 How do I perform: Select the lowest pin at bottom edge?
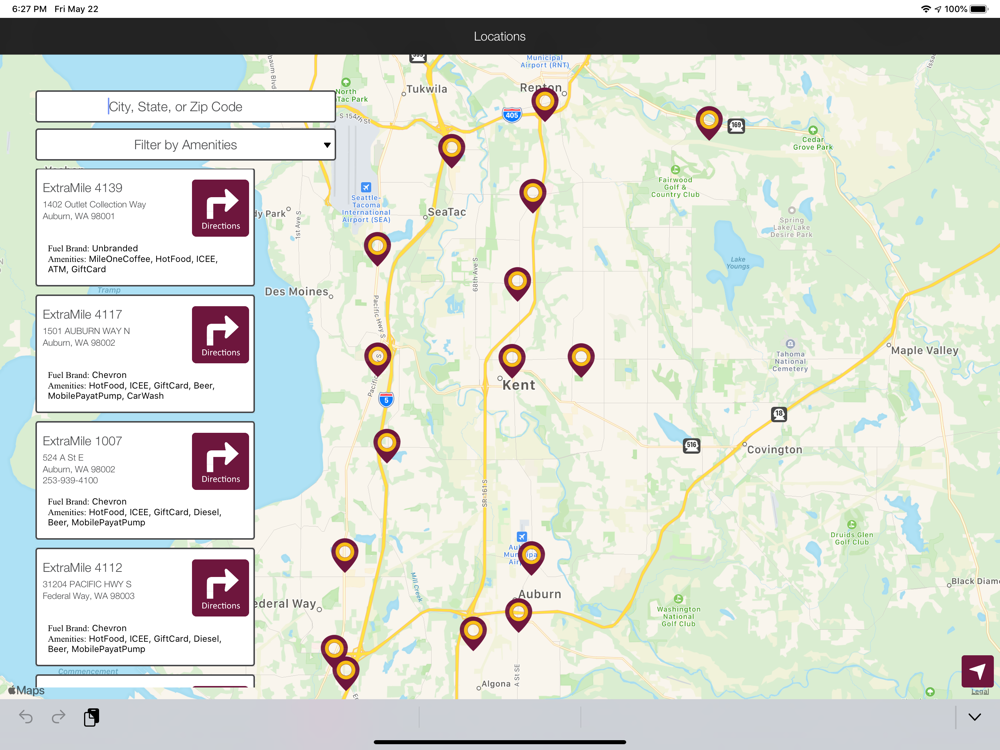click(x=346, y=673)
